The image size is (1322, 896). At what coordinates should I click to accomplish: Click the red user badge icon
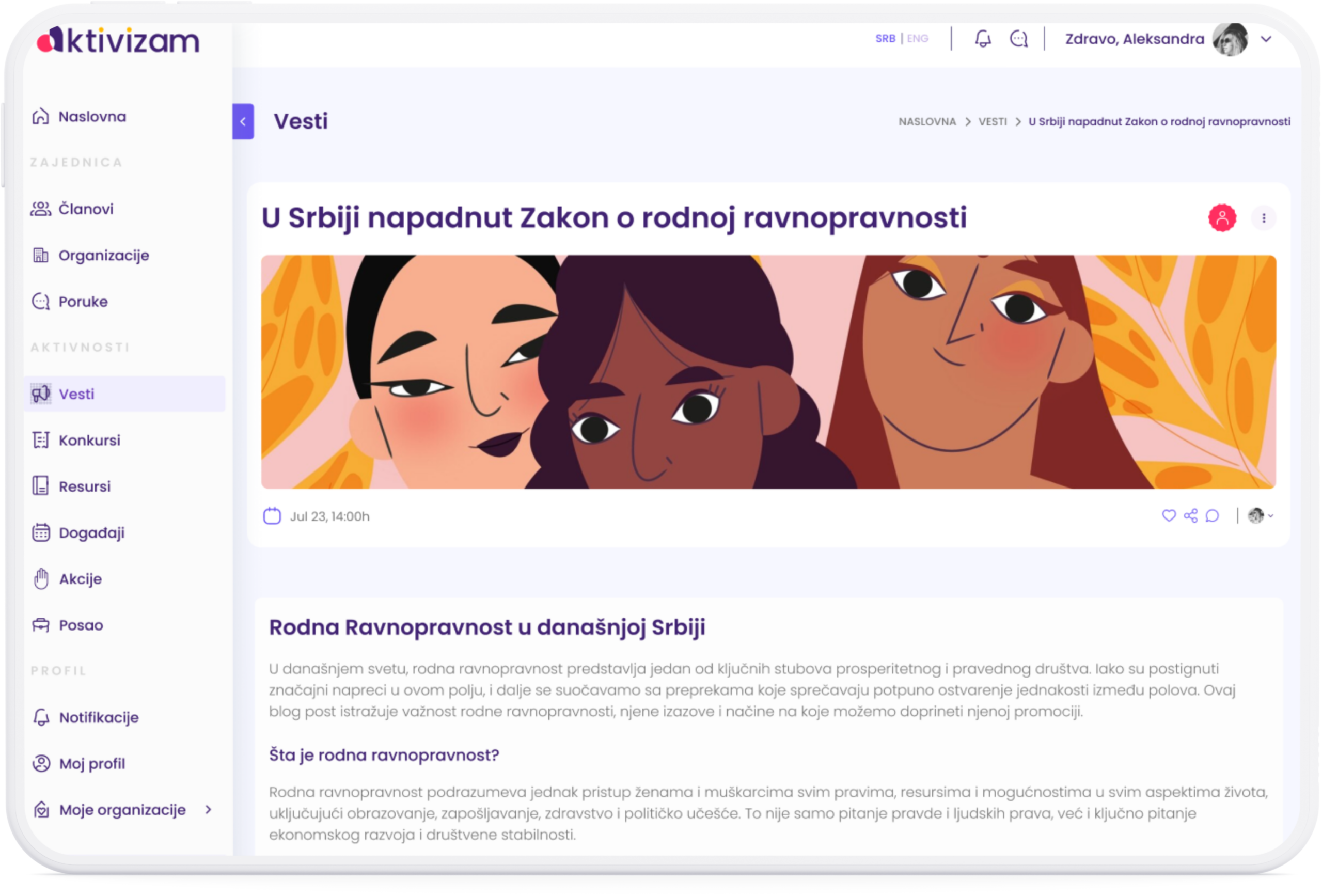click(1222, 218)
